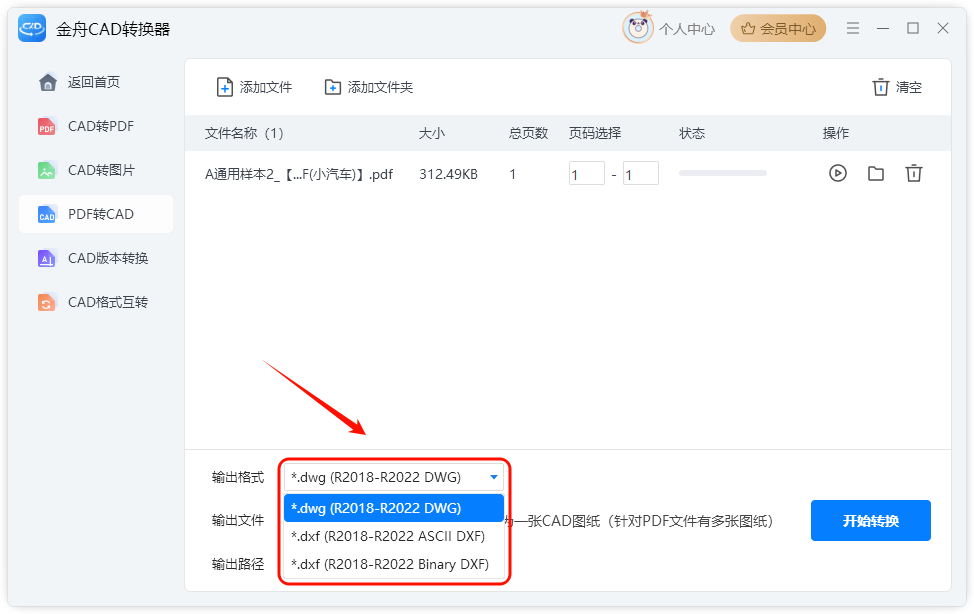Click the blue arrow of the output format dropdown
This screenshot has height=614, width=974.
[x=494, y=477]
